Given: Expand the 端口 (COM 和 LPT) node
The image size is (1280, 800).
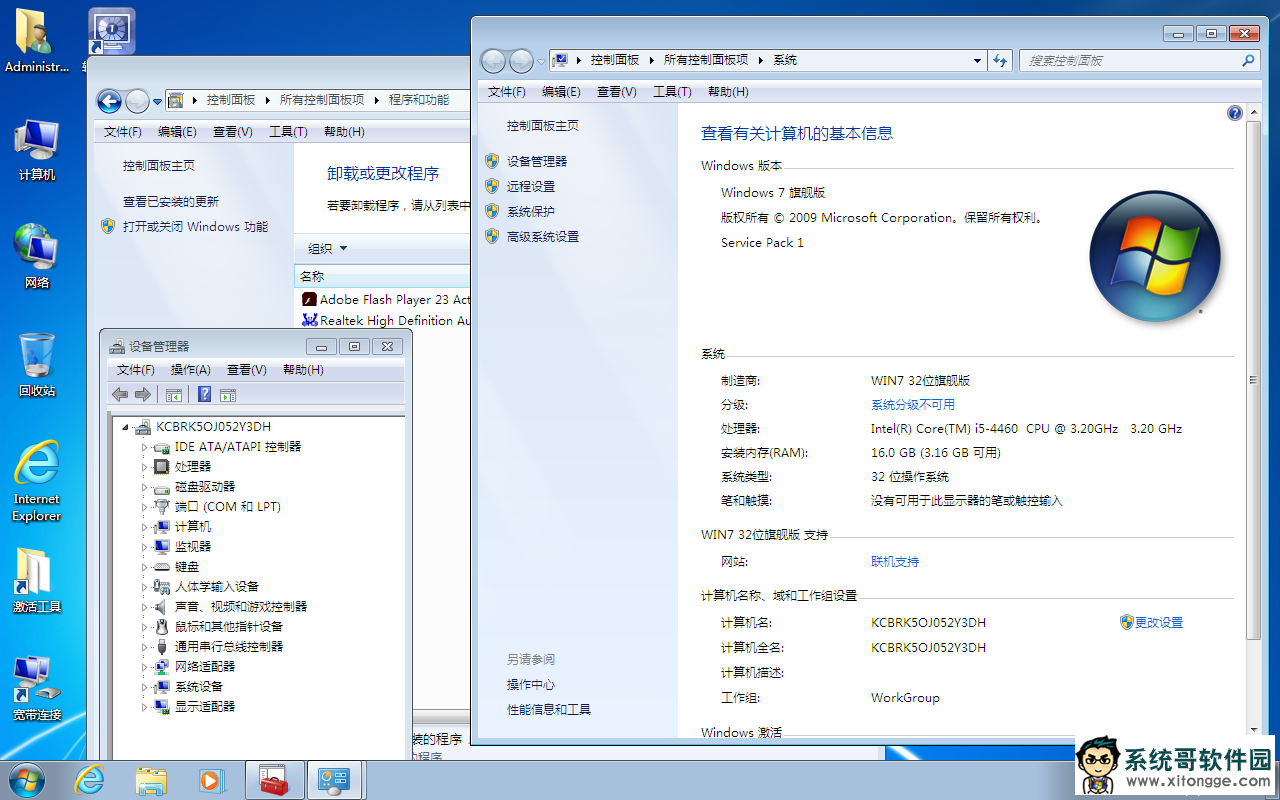Looking at the screenshot, I should pos(144,507).
